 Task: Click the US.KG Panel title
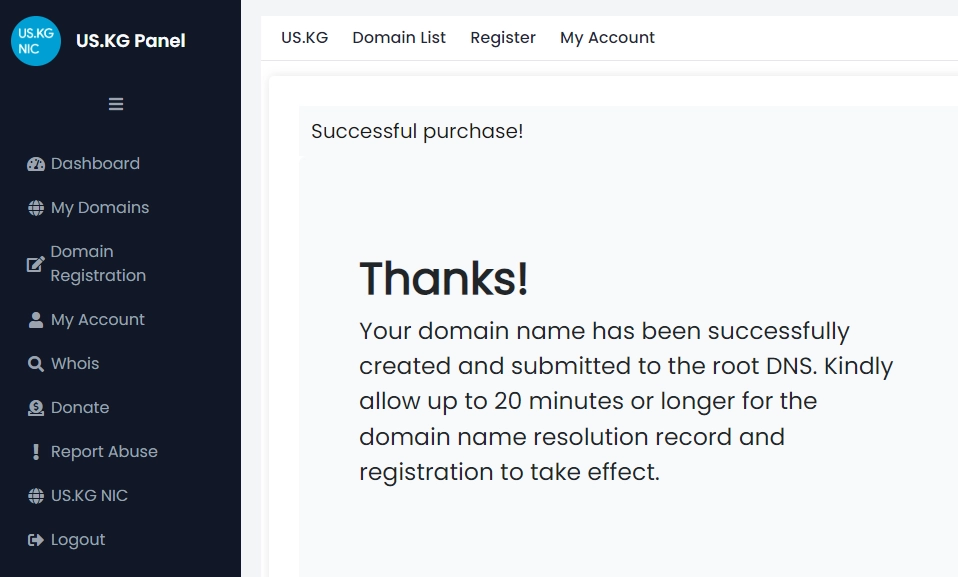[131, 41]
